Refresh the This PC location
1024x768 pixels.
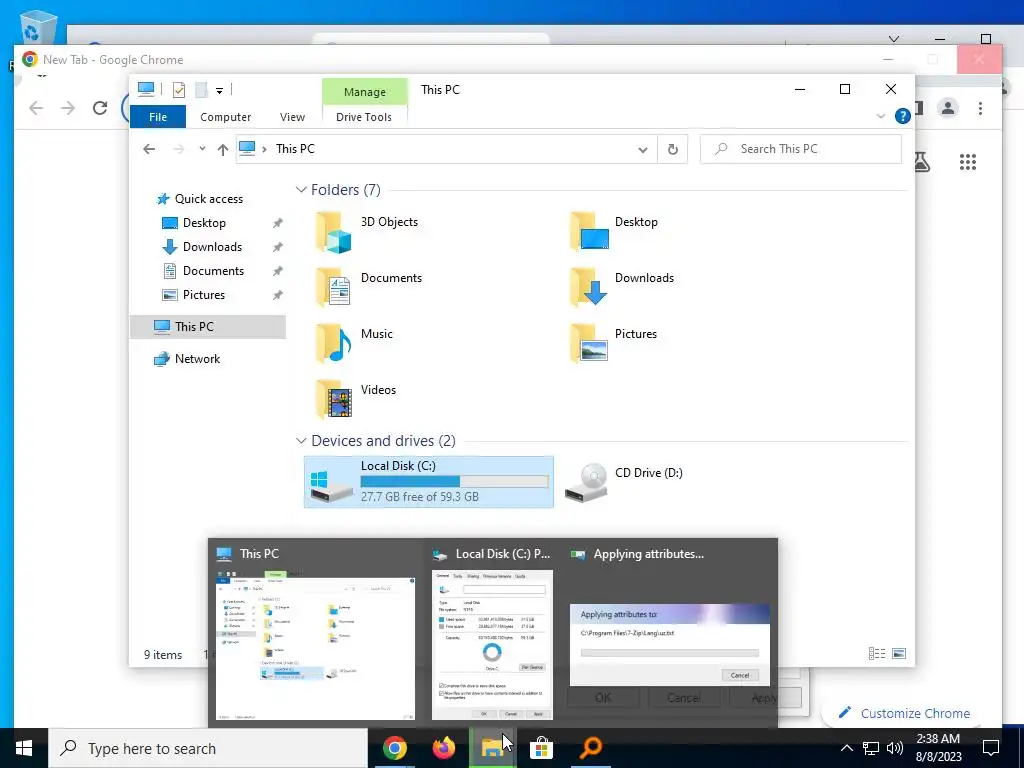[x=673, y=150]
